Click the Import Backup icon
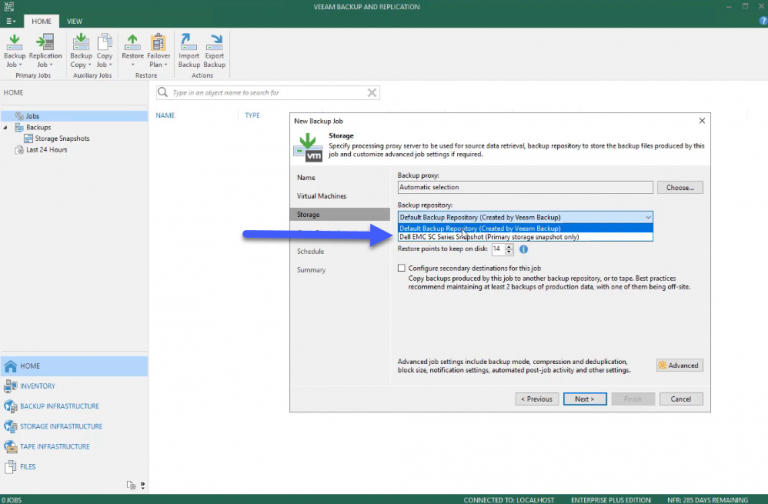This screenshot has width=768, height=504. click(189, 50)
